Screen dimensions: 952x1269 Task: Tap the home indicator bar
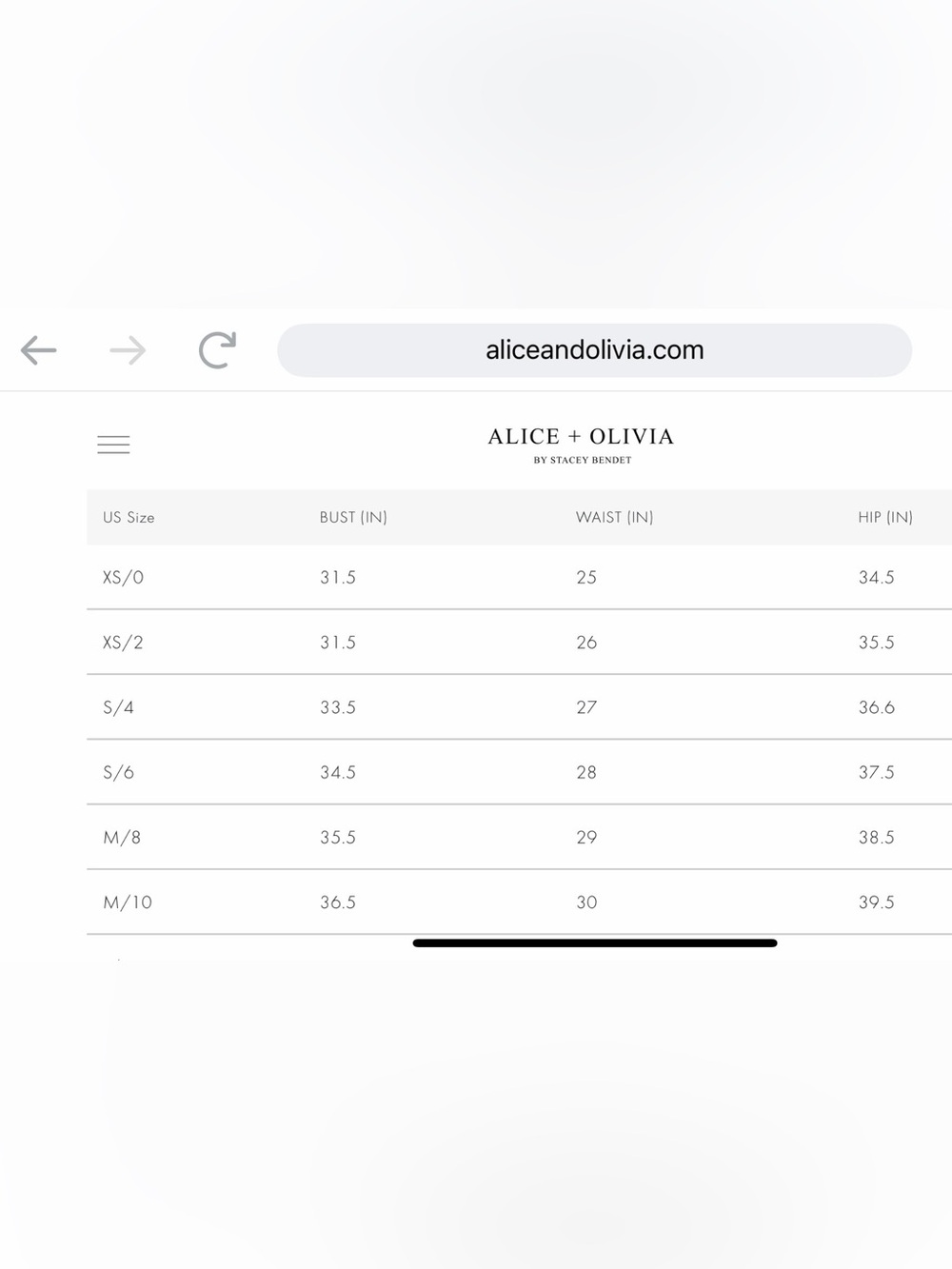point(595,943)
